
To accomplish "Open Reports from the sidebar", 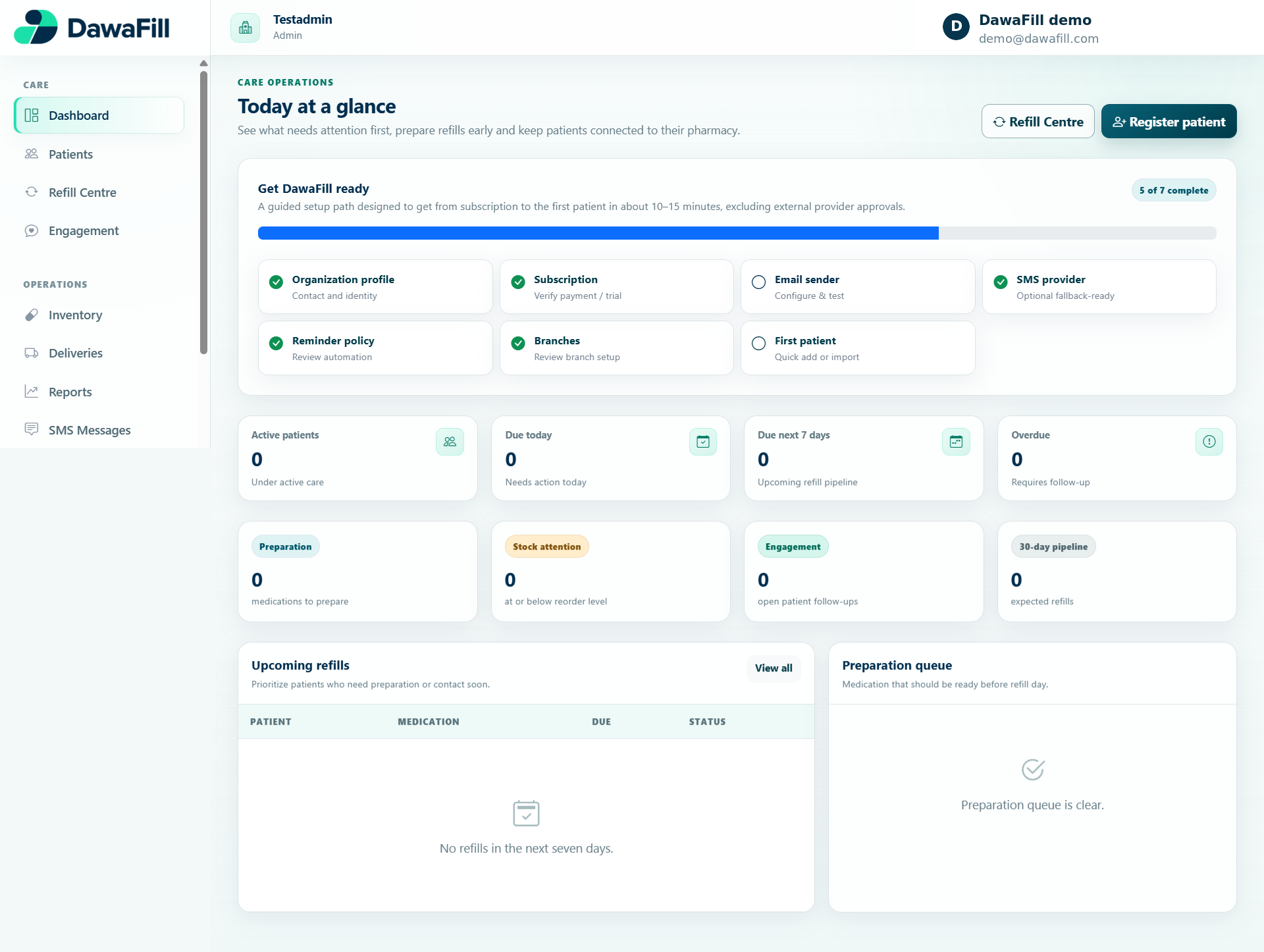I will [x=99, y=392].
